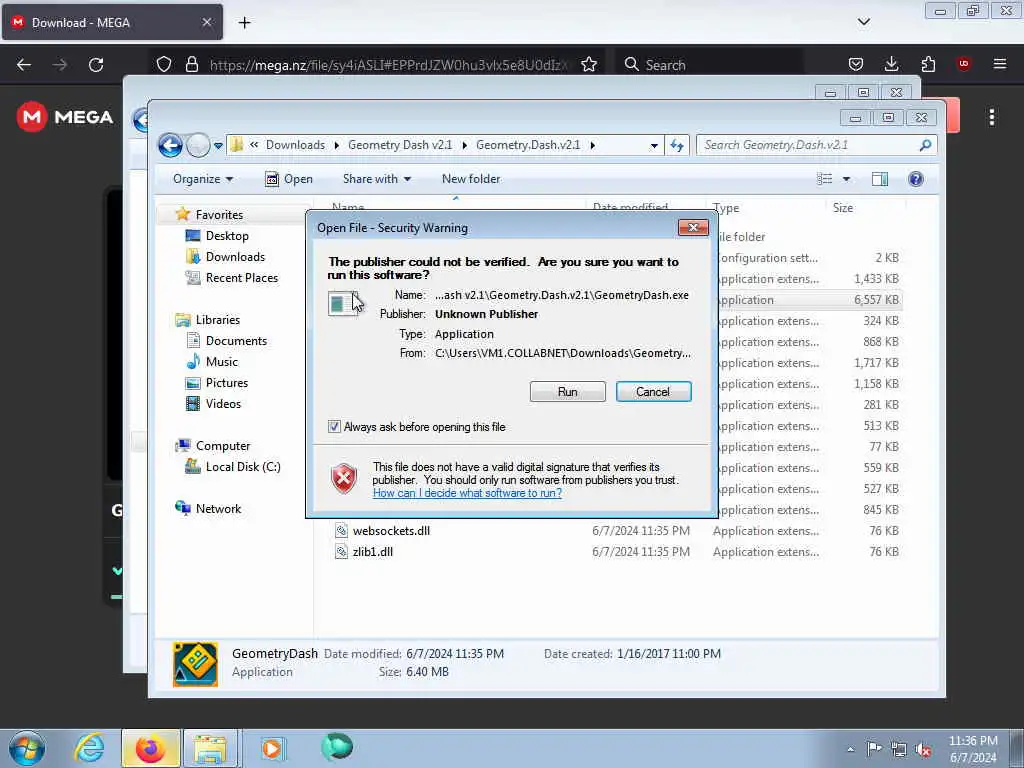This screenshot has width=1024, height=768.
Task: Click the Explorer forward arrow button
Action: pyautogui.click(x=198, y=145)
